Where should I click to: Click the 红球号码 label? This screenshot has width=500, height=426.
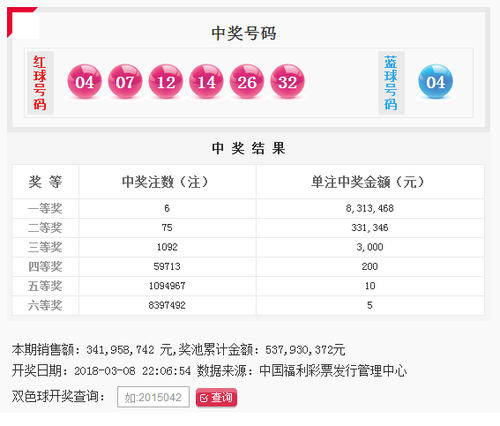coord(40,83)
